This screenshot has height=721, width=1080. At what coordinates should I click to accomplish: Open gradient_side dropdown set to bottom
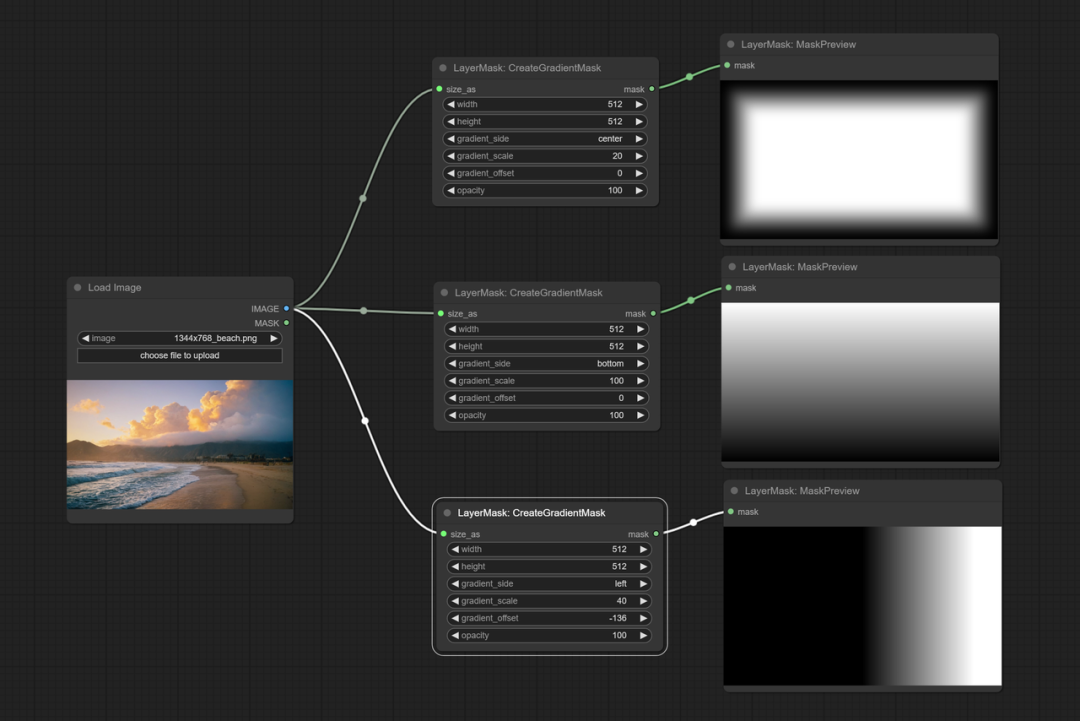tap(546, 364)
